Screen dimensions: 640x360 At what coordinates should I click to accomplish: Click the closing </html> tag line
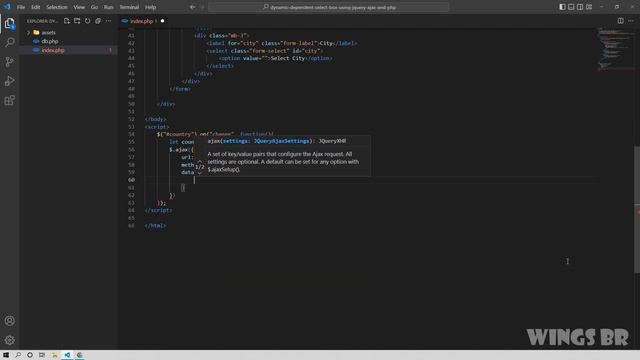coord(155,225)
